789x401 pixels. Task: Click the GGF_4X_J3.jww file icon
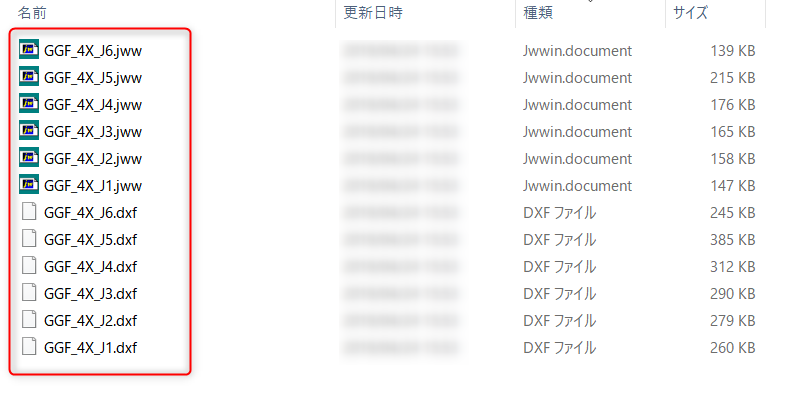pyautogui.click(x=29, y=131)
